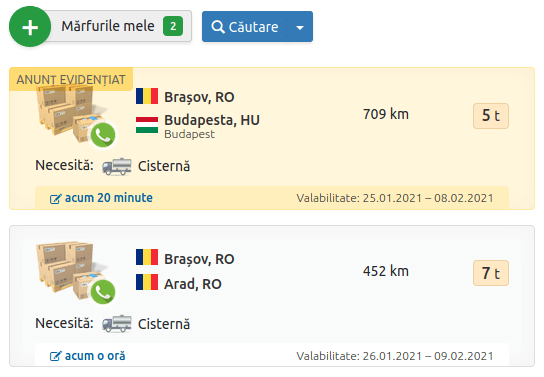Click the green badge showing 2
544x377 pixels.
(x=173, y=26)
